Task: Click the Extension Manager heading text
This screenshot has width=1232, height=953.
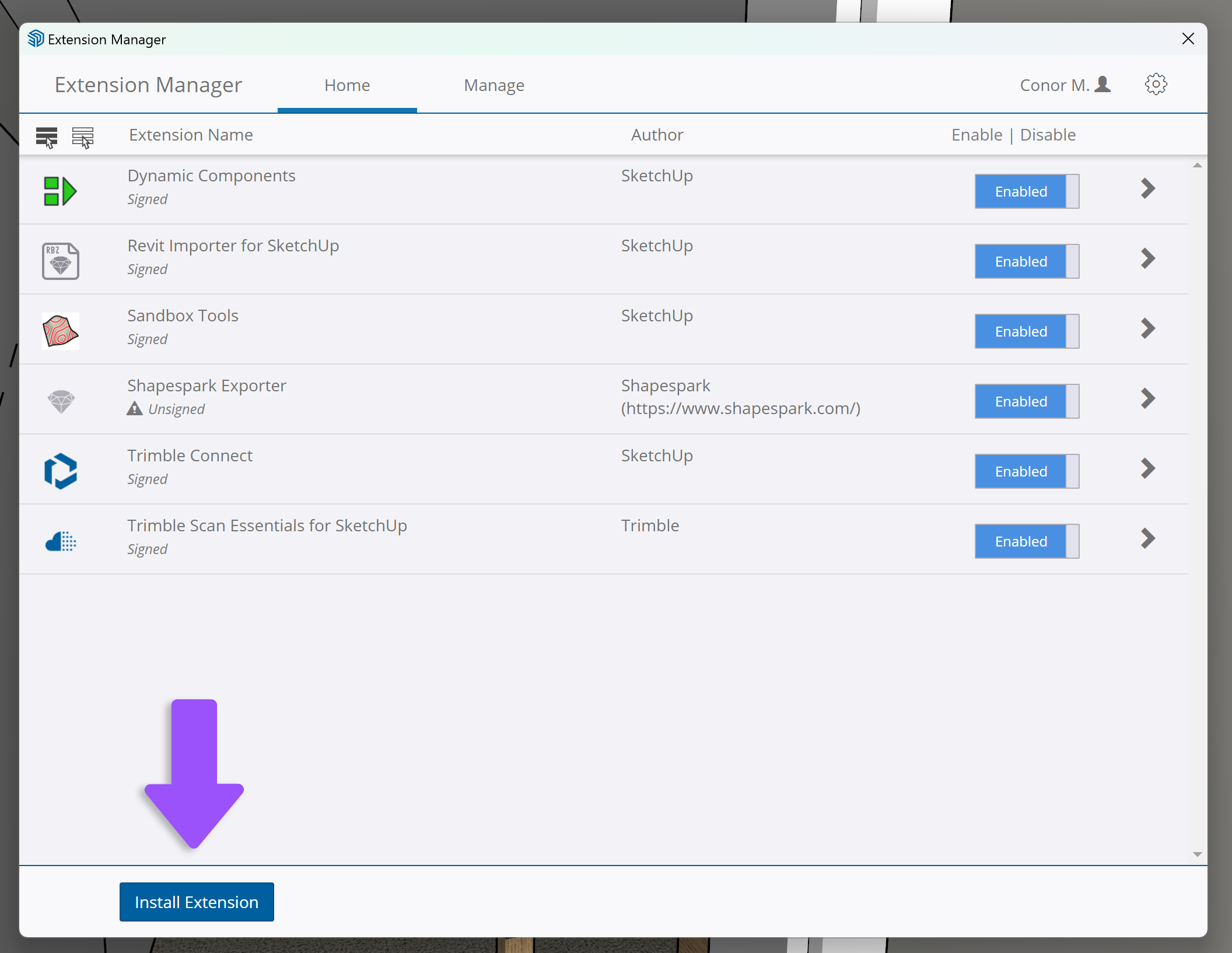Action: coord(148,85)
